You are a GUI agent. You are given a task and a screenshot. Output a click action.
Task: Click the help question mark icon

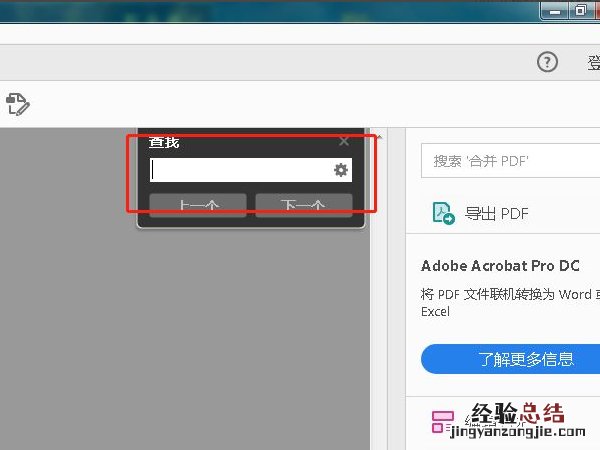pos(547,62)
